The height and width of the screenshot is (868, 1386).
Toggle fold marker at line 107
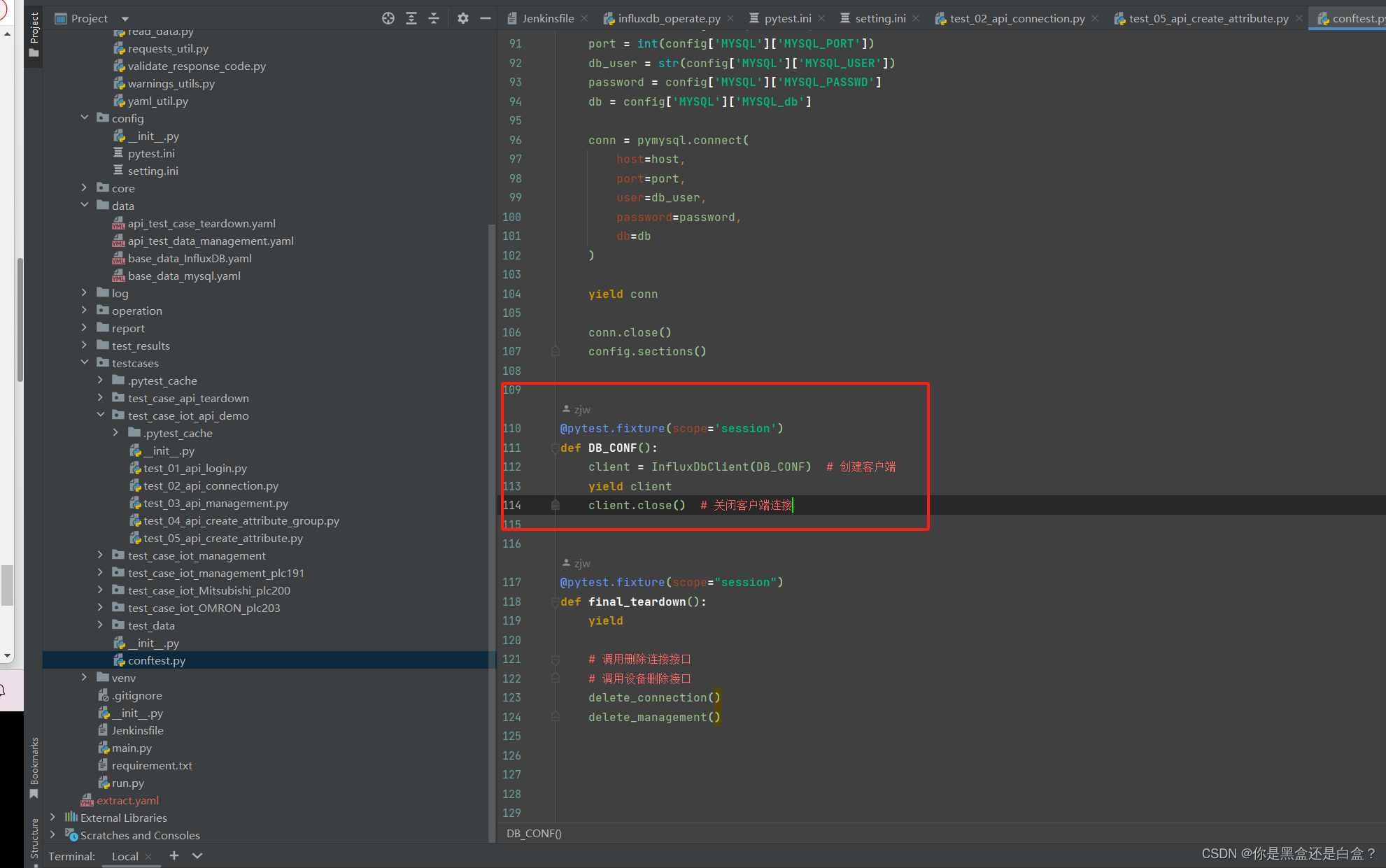coord(555,351)
